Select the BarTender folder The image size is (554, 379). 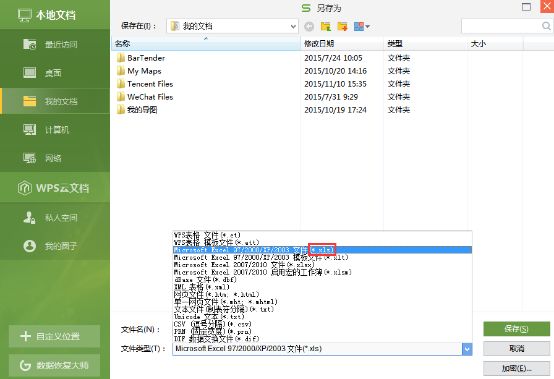pos(146,58)
